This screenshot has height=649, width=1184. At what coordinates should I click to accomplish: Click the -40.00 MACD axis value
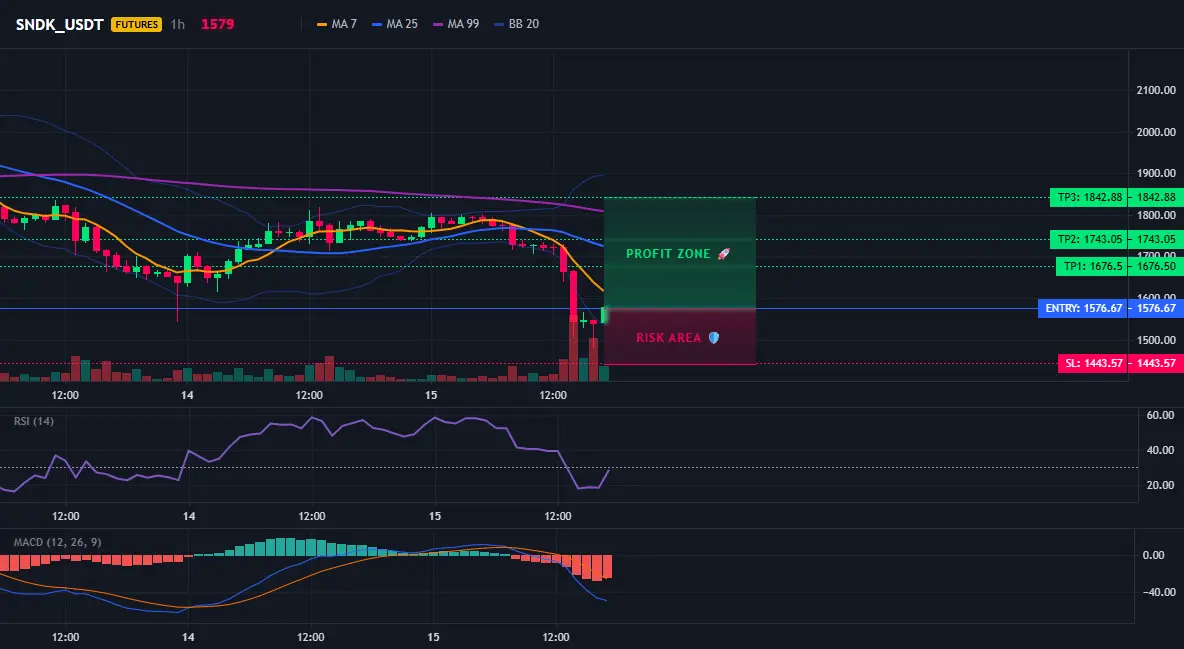(x=1158, y=592)
